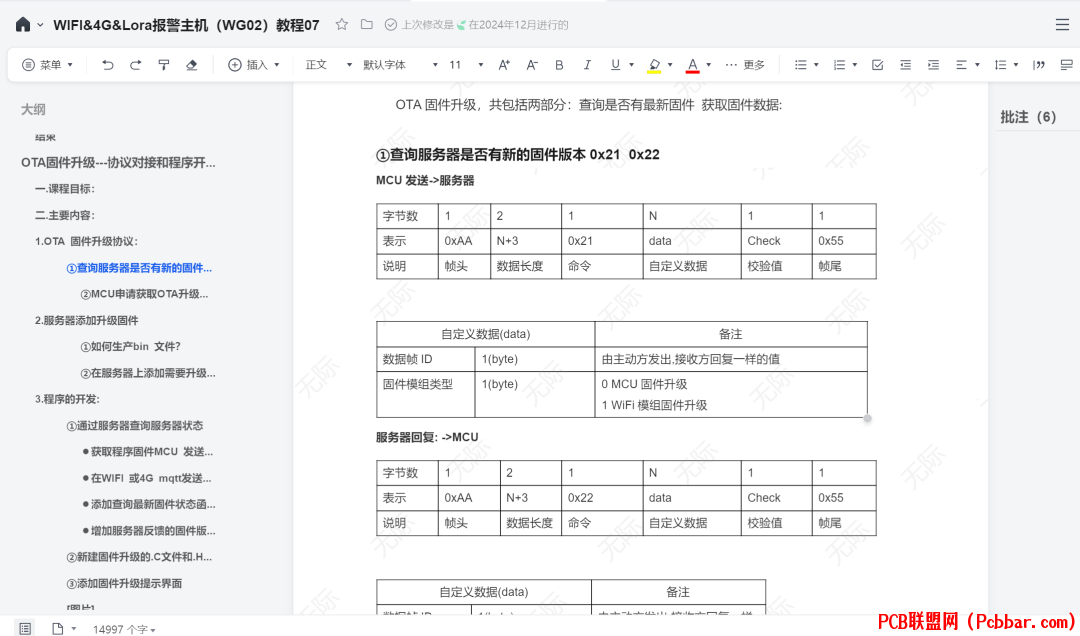
Task: Insert a checkbox task list
Action: pos(878,65)
